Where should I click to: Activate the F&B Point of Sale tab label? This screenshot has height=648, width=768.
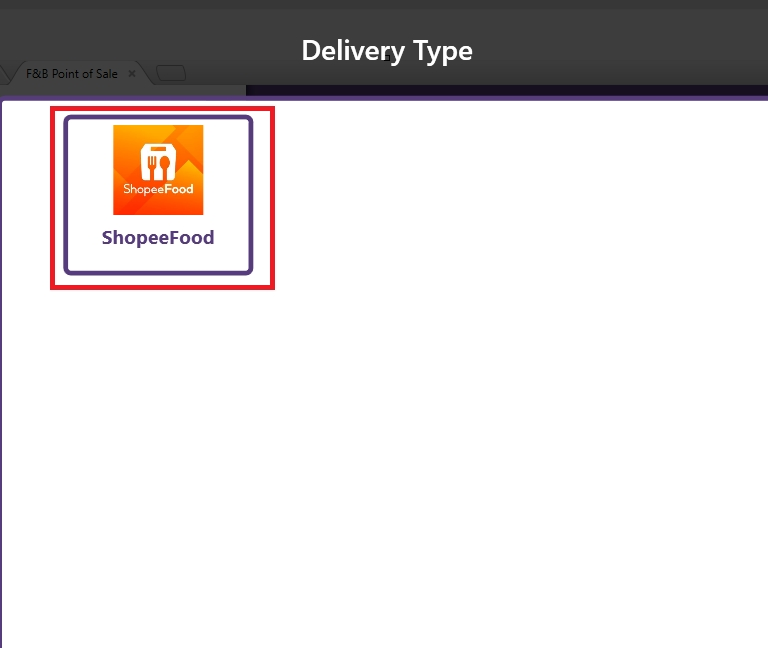pos(71,74)
